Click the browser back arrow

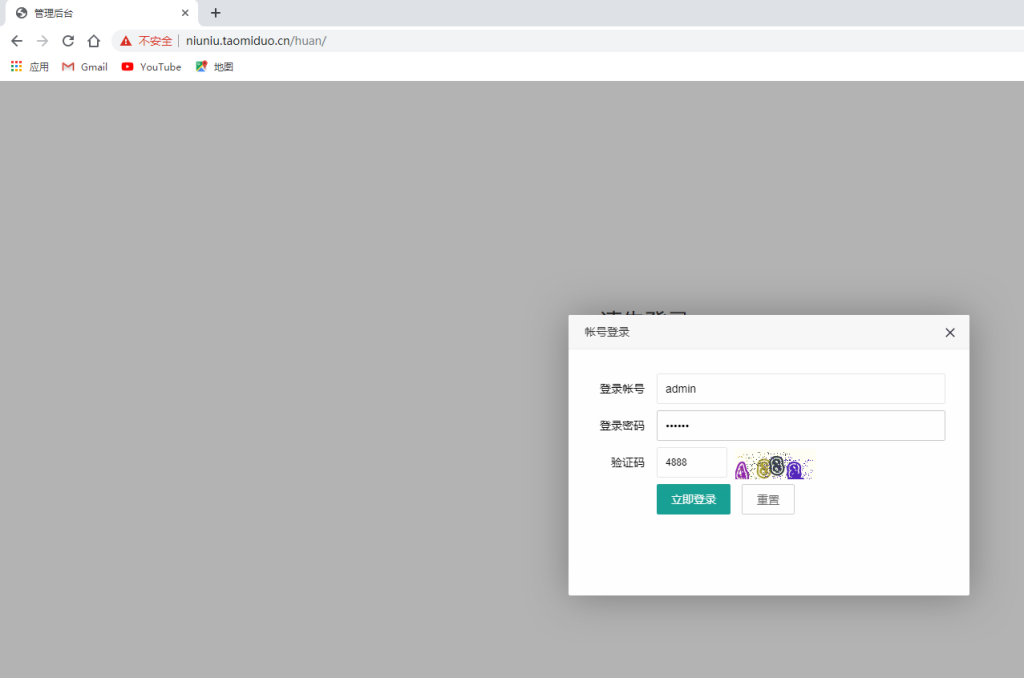(x=16, y=41)
